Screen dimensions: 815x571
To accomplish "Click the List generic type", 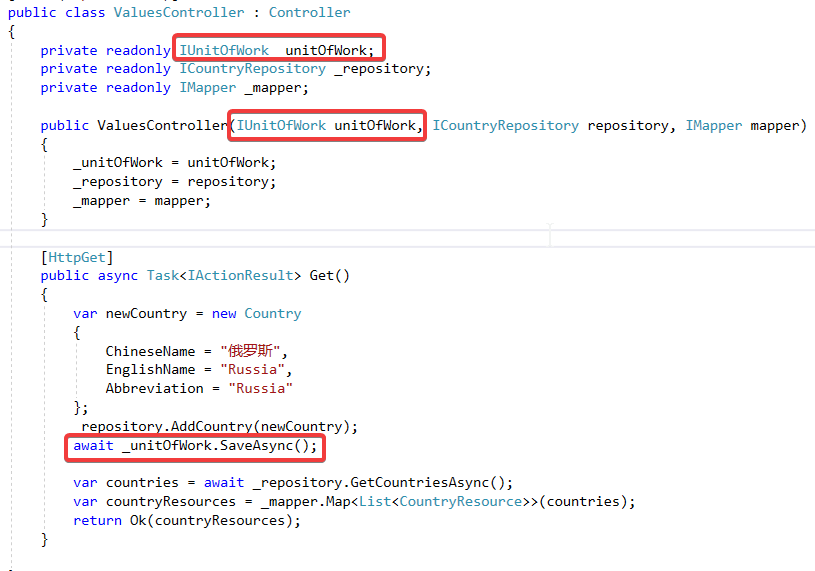I will coord(375,502).
